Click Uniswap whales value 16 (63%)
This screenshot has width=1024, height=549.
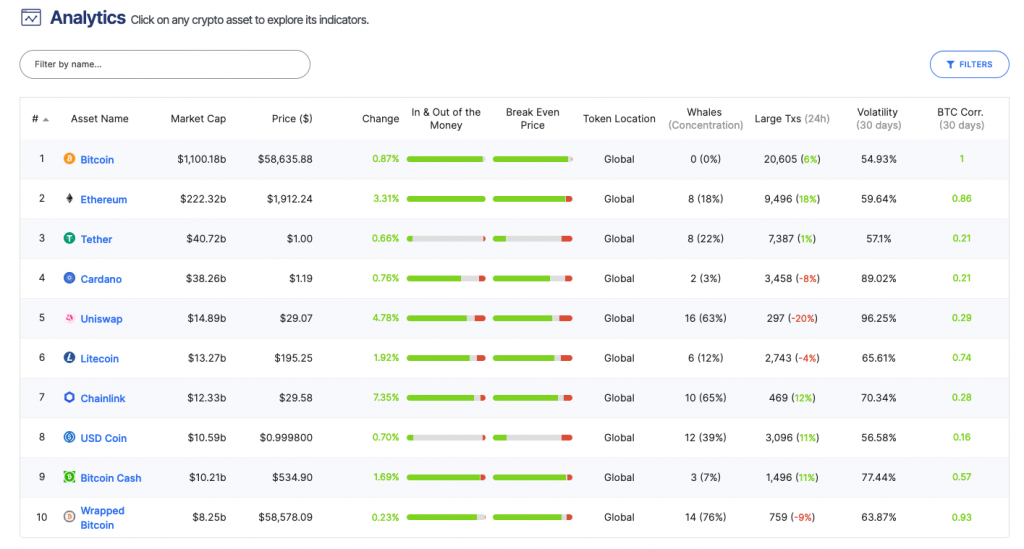(705, 319)
